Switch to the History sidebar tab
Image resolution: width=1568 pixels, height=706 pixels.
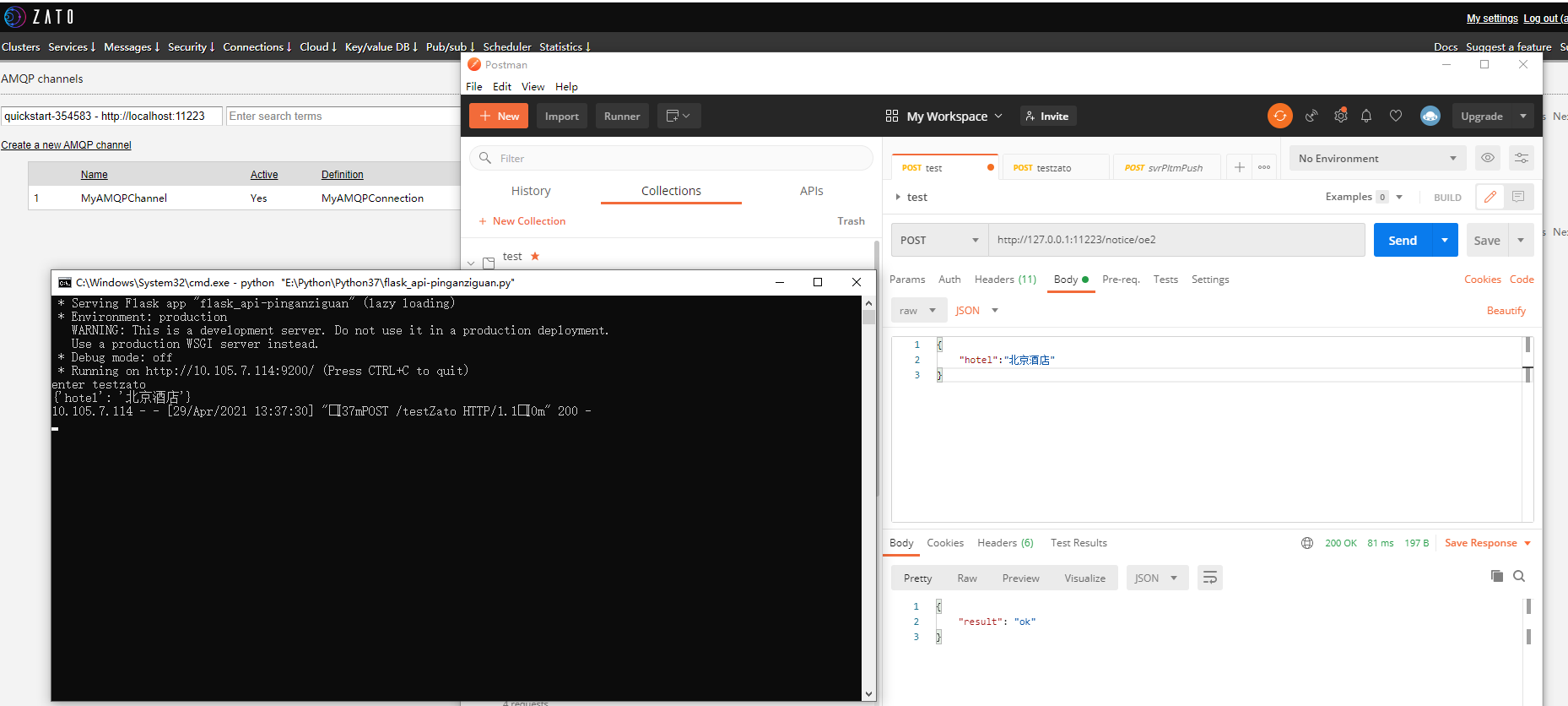tap(531, 191)
